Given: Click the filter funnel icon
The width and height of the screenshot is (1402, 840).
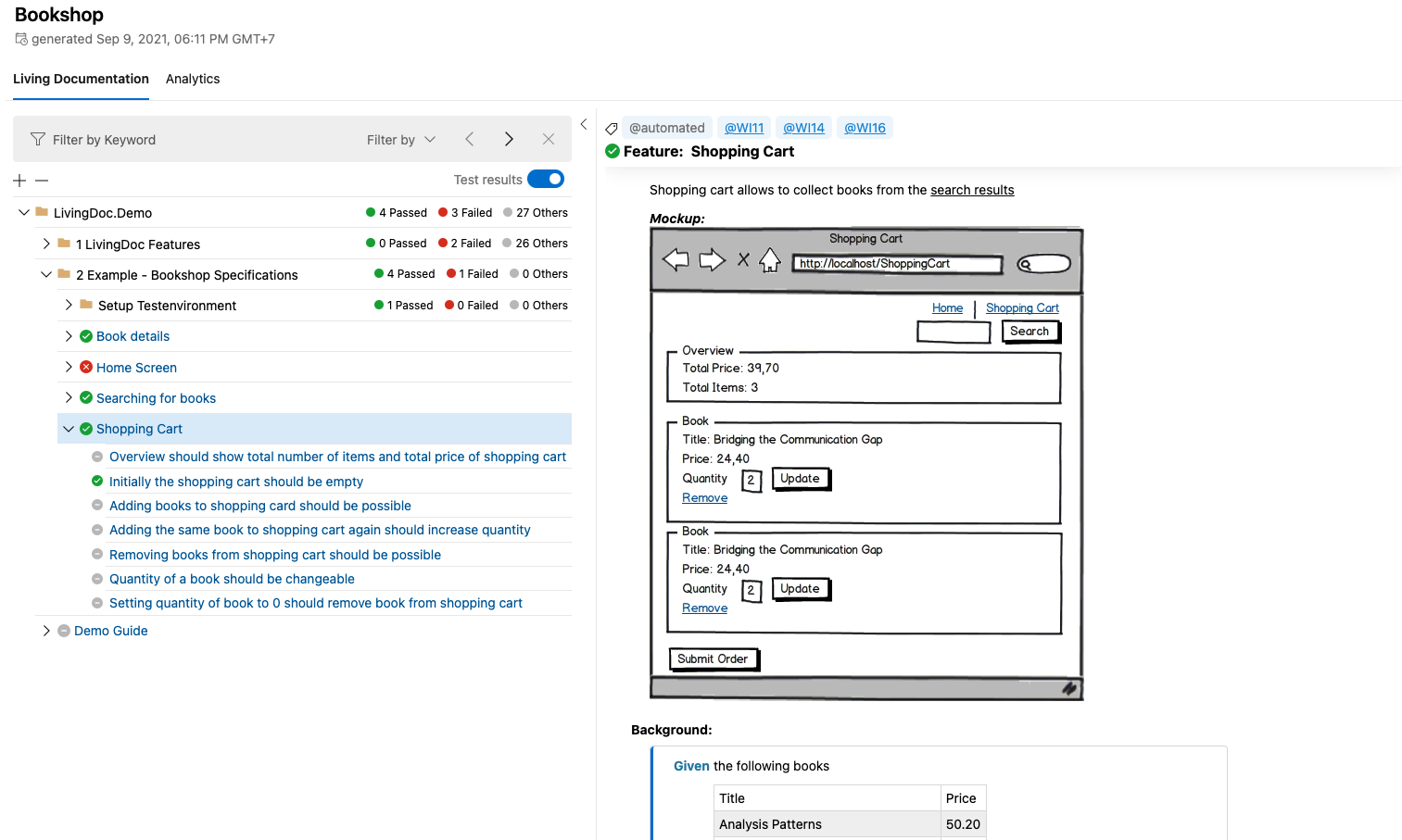Looking at the screenshot, I should [x=38, y=140].
